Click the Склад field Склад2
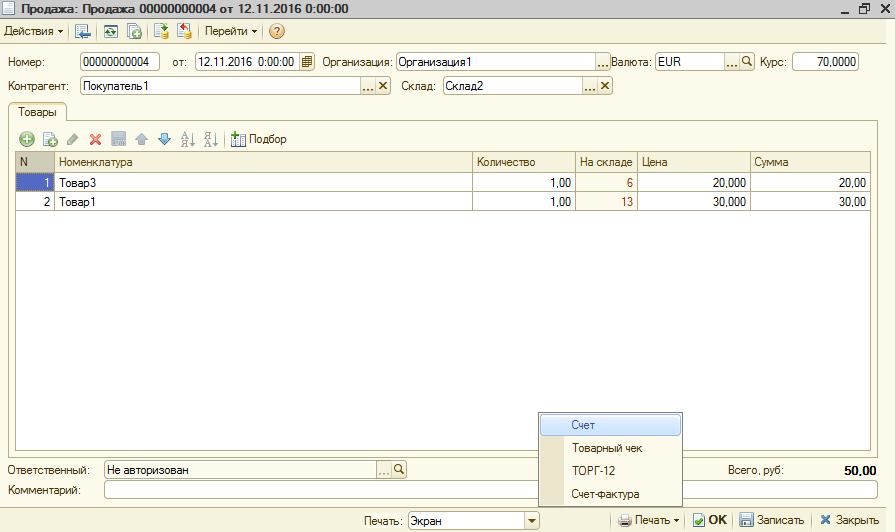Viewport: 895px width, 532px height. point(513,86)
